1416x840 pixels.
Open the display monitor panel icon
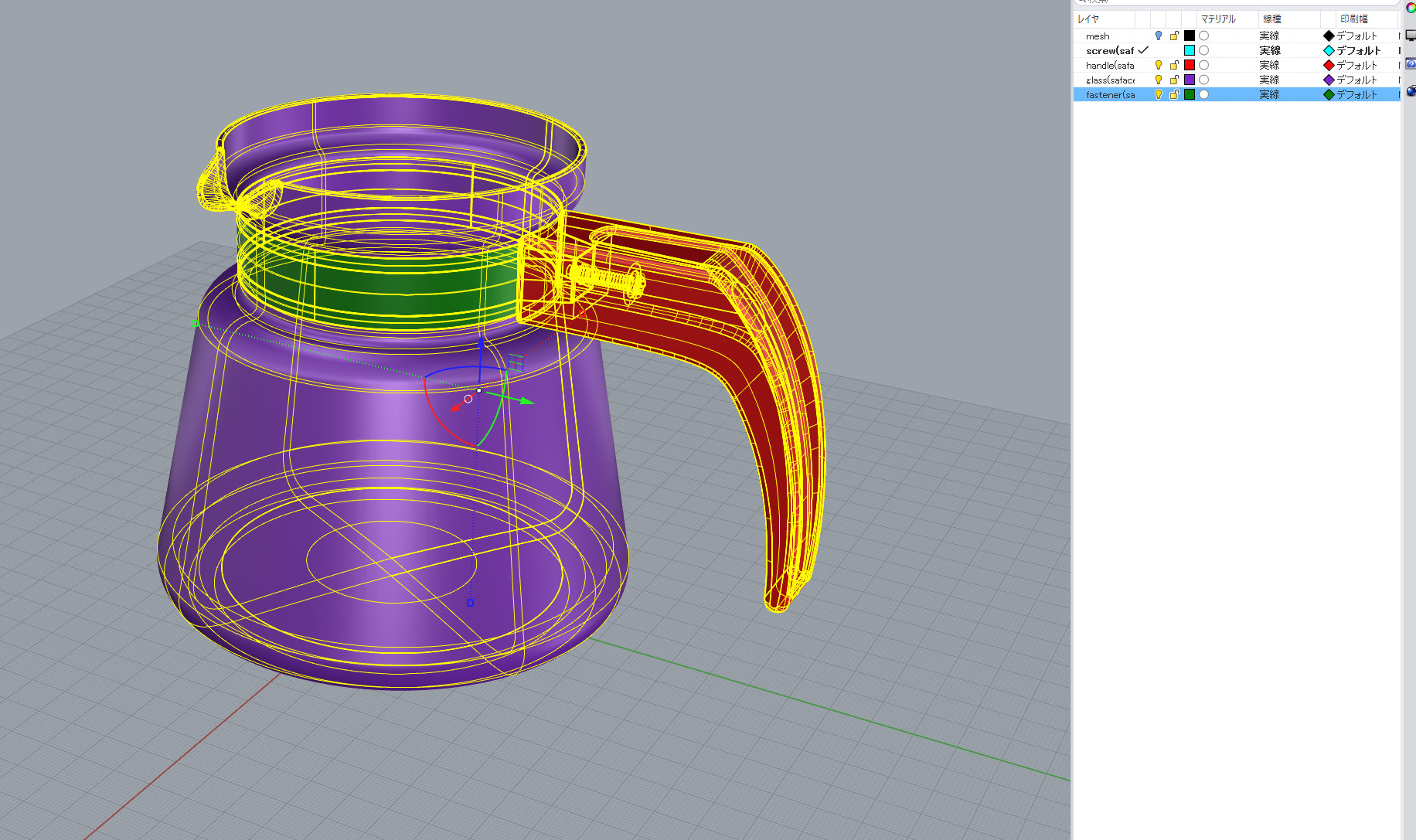(1411, 36)
